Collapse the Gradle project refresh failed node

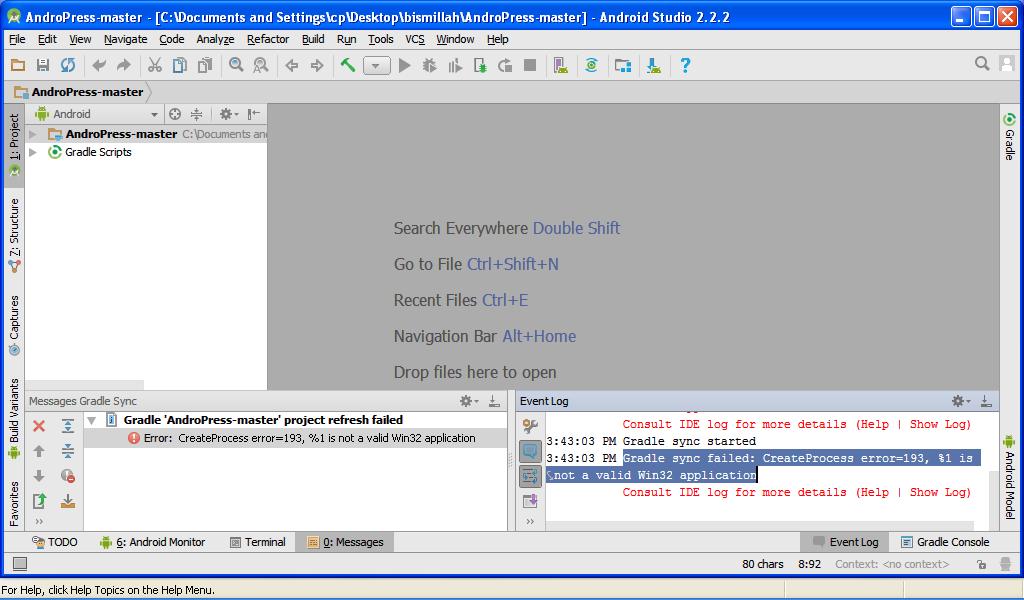click(92, 420)
